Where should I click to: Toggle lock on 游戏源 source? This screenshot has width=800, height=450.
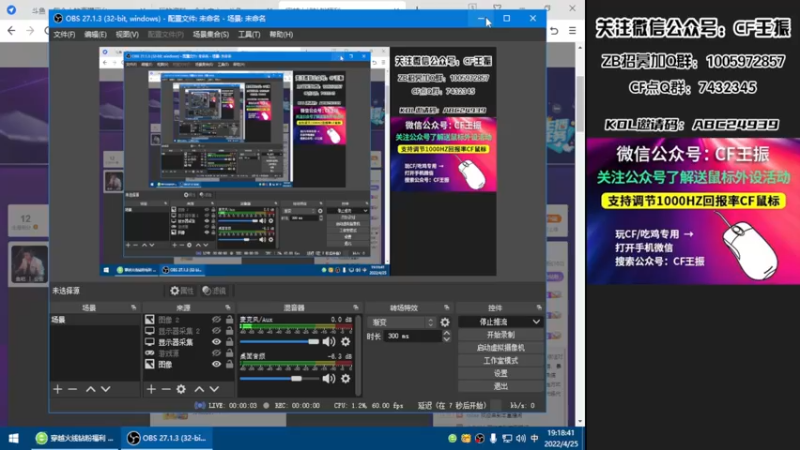pos(230,353)
